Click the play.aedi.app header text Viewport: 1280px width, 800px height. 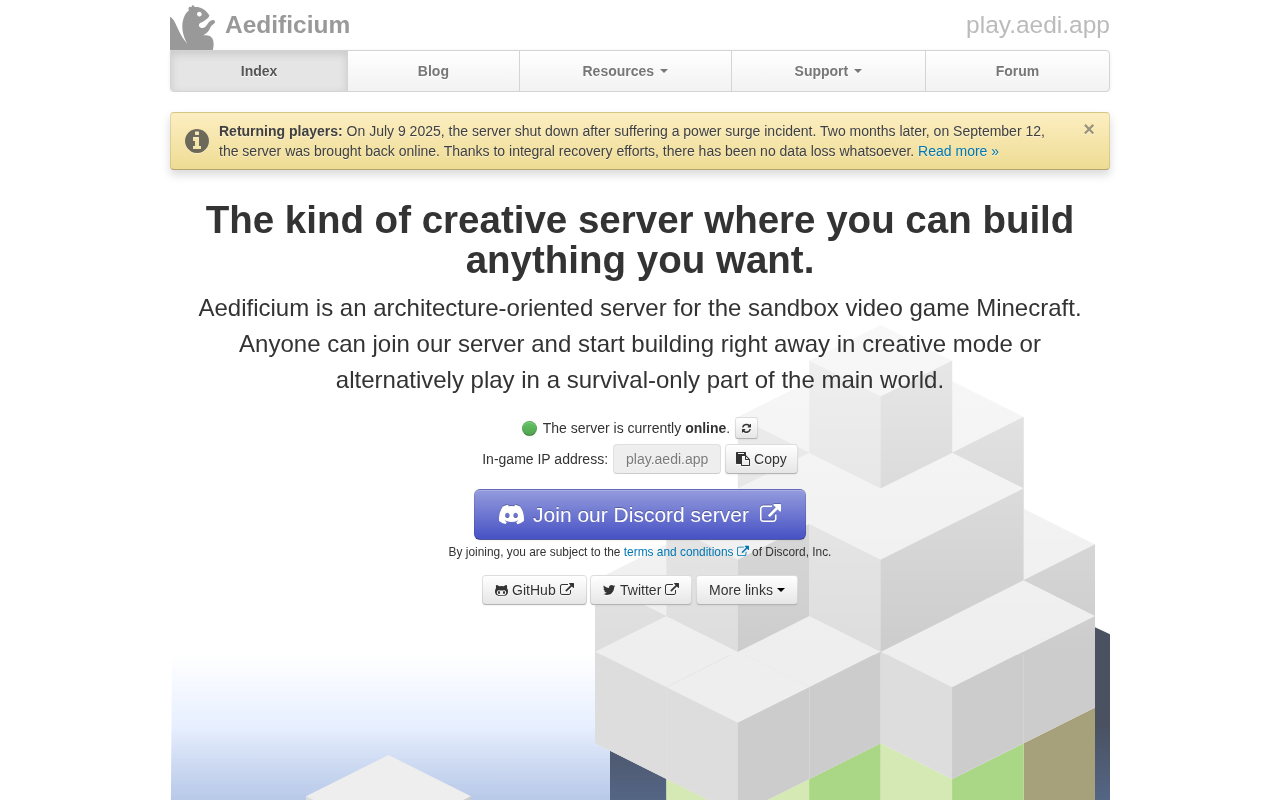[1037, 25]
